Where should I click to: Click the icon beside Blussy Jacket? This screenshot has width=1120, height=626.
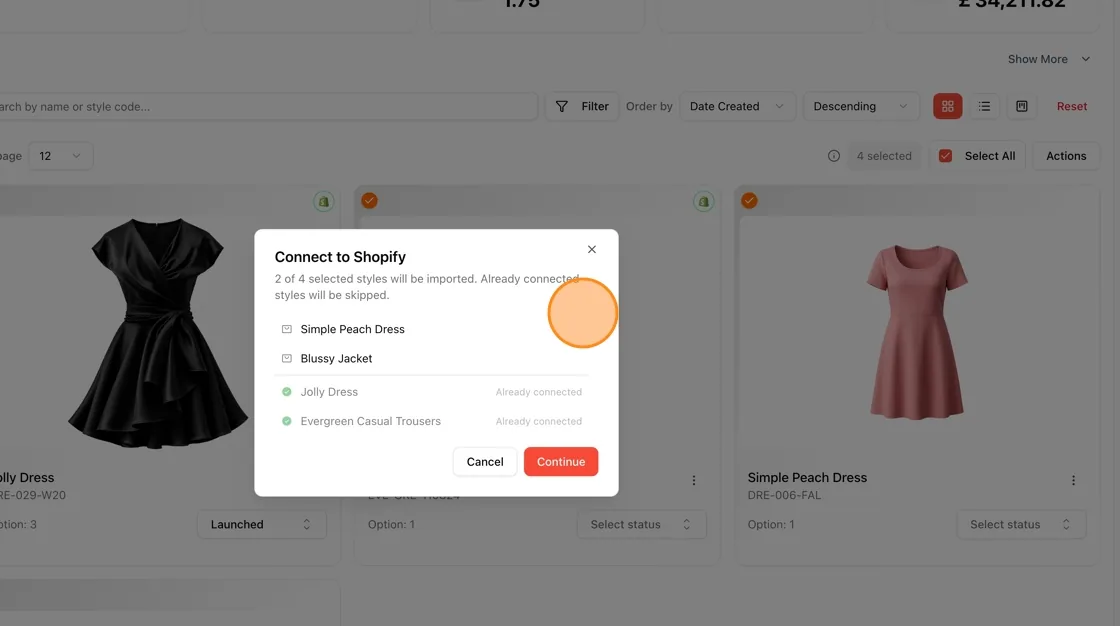pyautogui.click(x=286, y=358)
